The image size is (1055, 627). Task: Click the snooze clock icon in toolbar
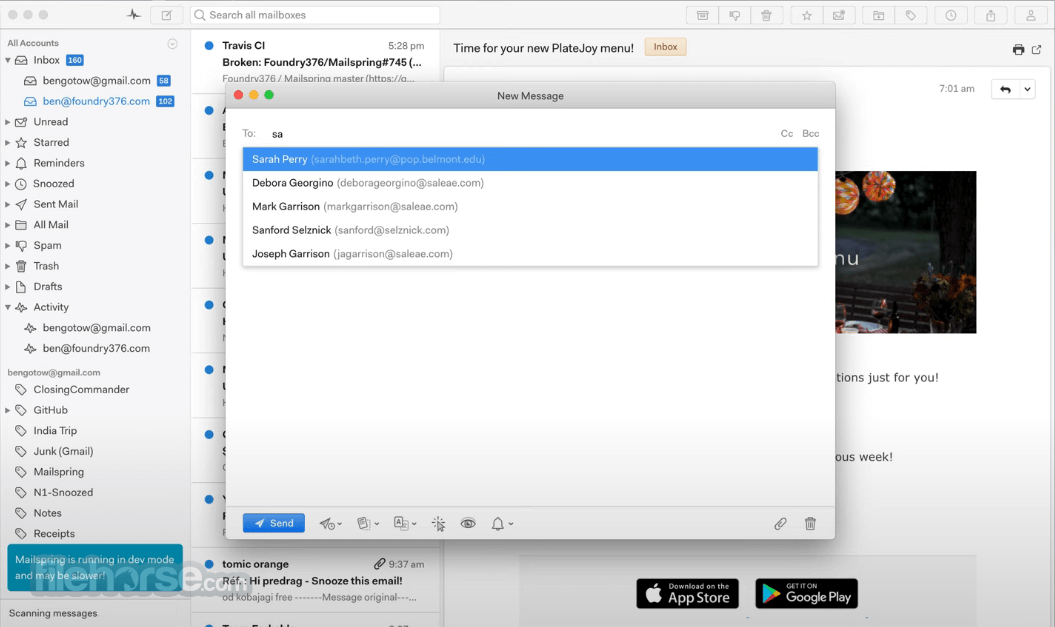(951, 15)
